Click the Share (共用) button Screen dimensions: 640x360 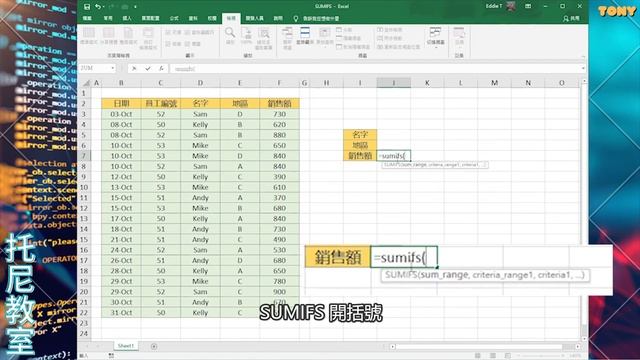pos(571,19)
